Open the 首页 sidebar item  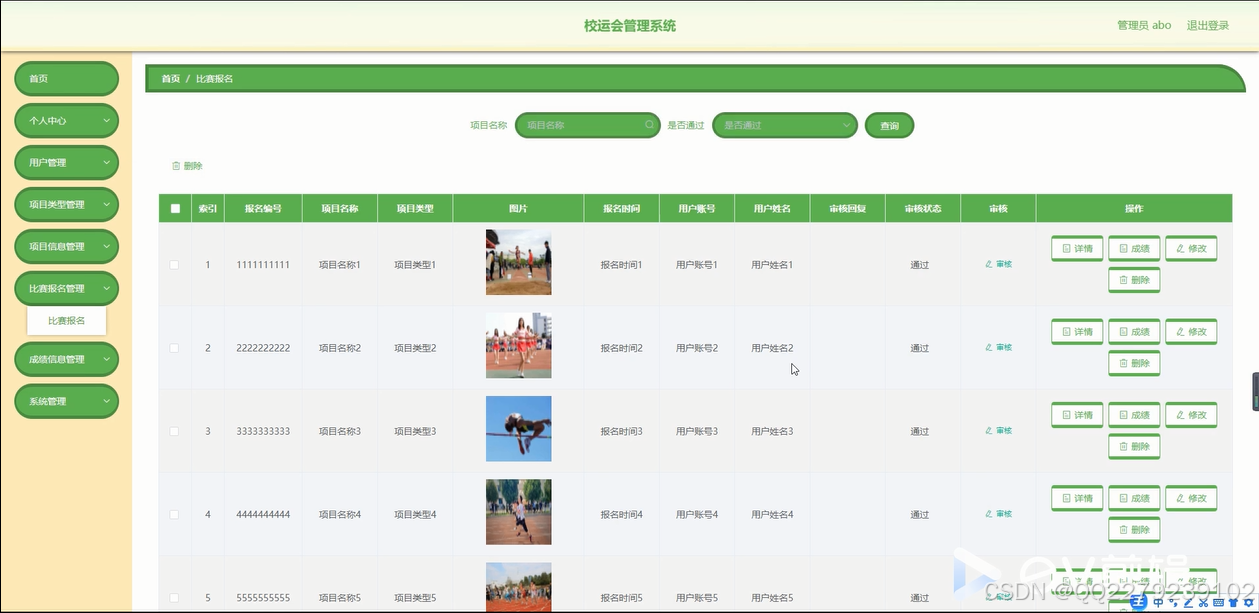pos(66,79)
